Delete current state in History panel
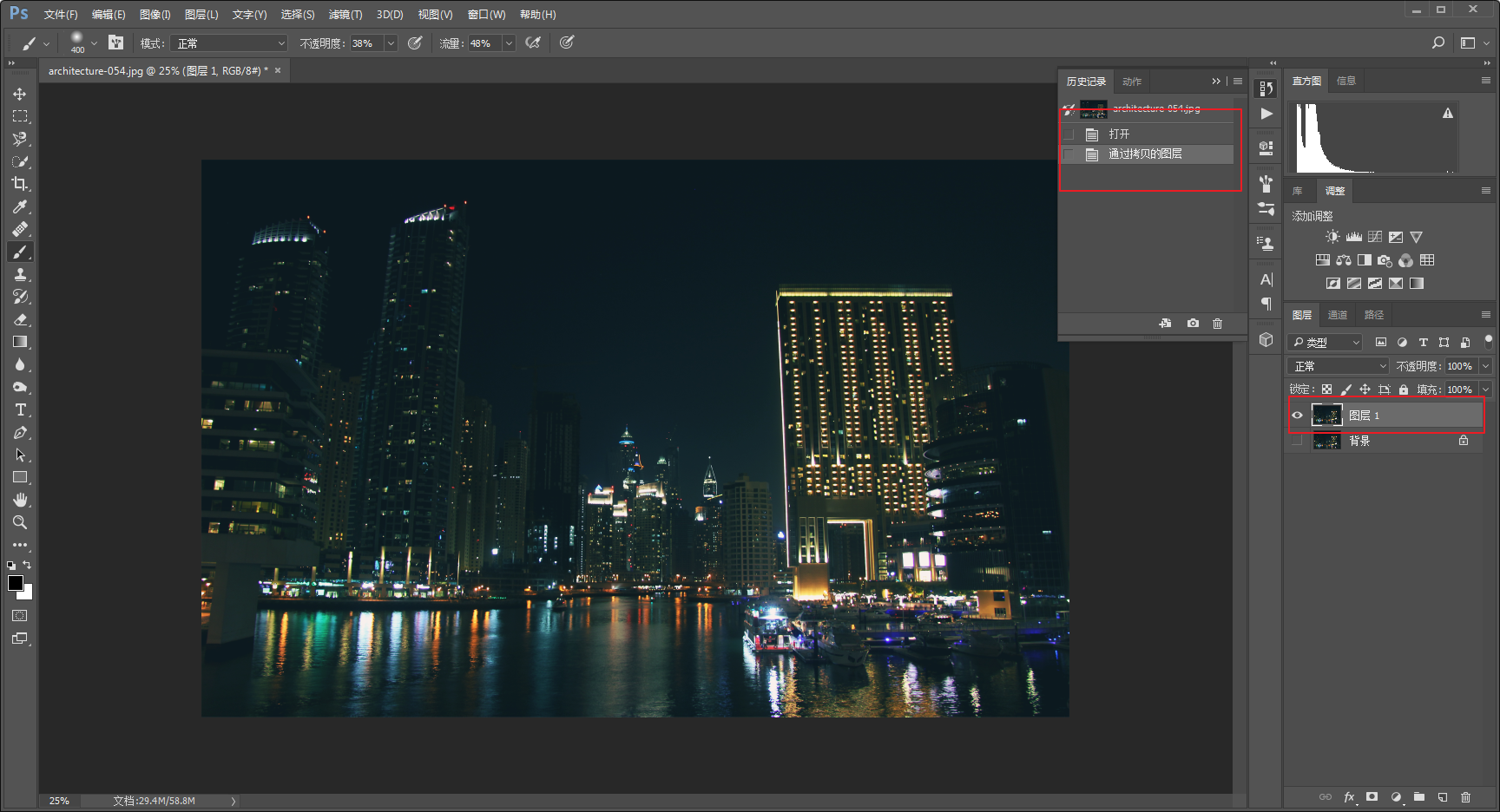This screenshot has height=812, width=1500. pyautogui.click(x=1217, y=324)
